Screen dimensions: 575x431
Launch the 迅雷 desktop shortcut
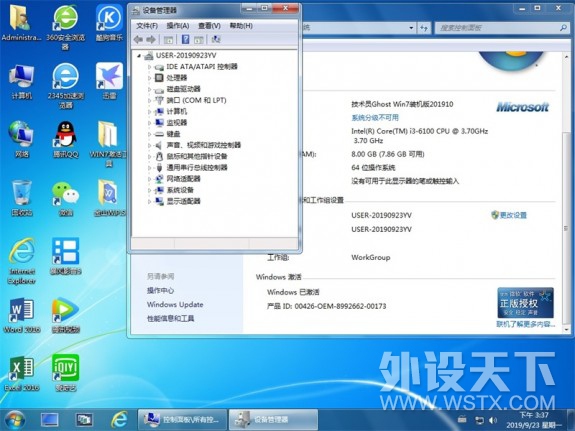109,81
